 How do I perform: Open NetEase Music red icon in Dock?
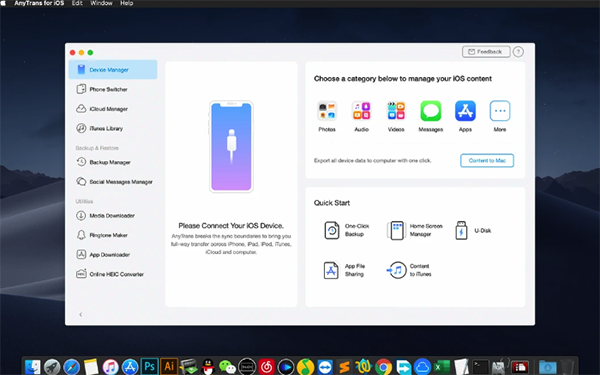266,367
